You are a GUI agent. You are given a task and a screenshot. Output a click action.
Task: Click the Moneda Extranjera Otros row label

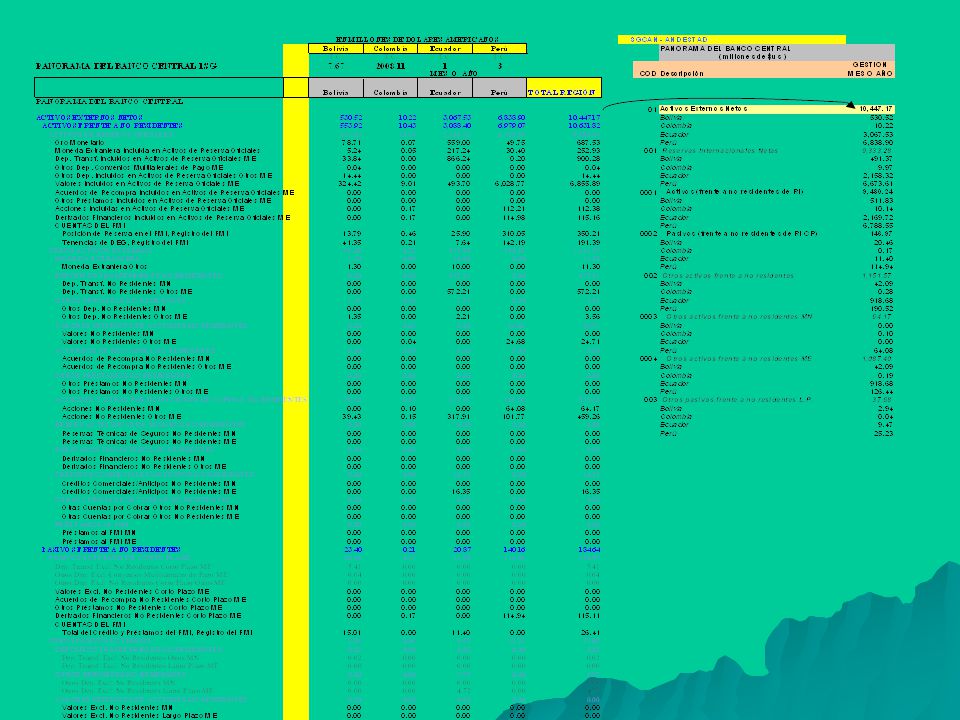(104, 266)
